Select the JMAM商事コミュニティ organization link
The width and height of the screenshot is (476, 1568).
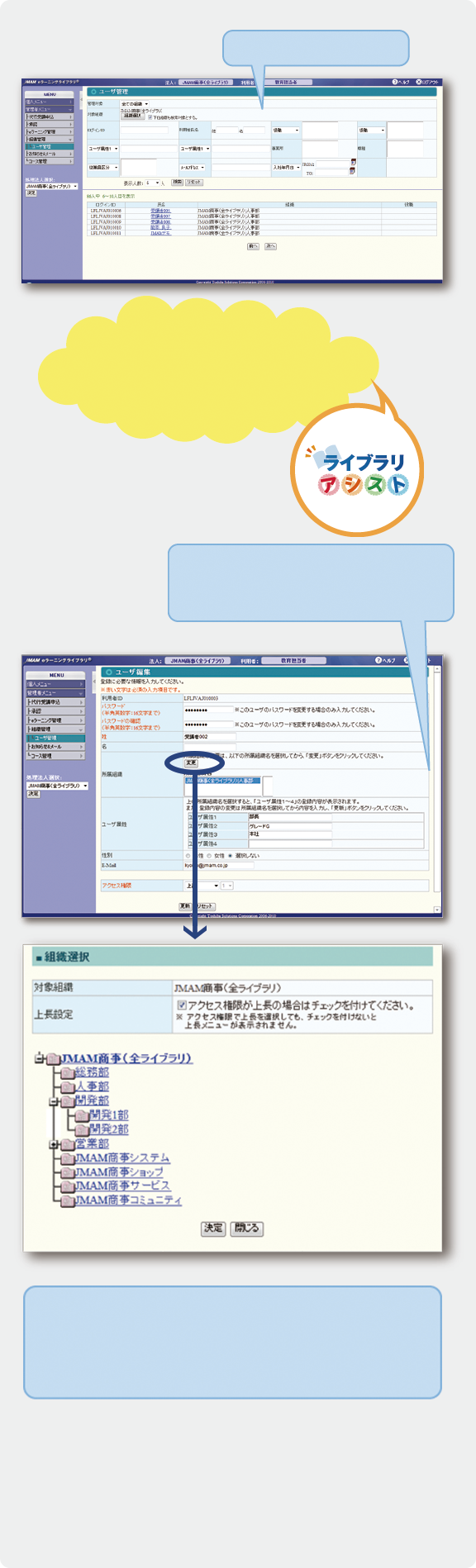point(128,1200)
